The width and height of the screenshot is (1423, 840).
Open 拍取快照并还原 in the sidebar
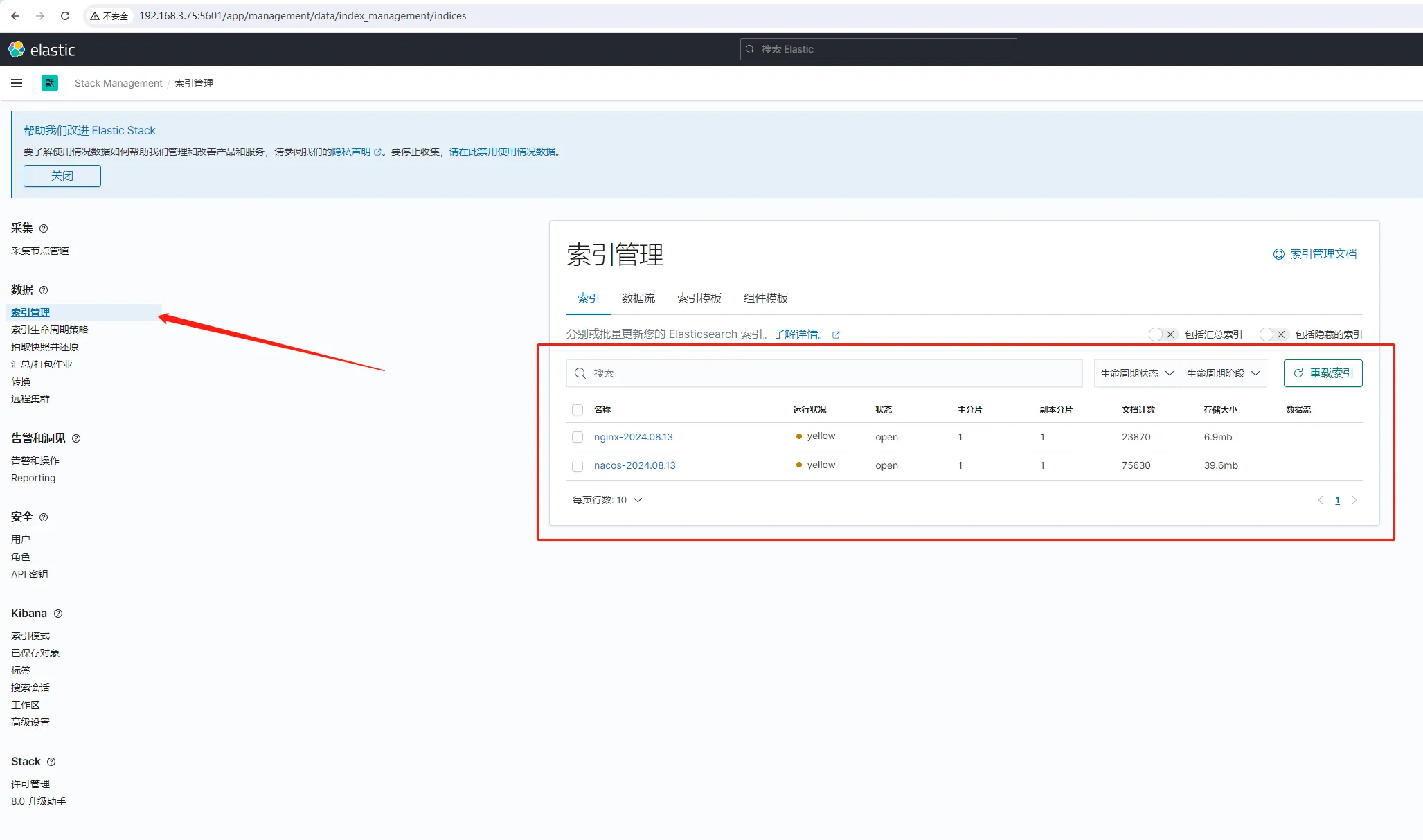click(45, 347)
